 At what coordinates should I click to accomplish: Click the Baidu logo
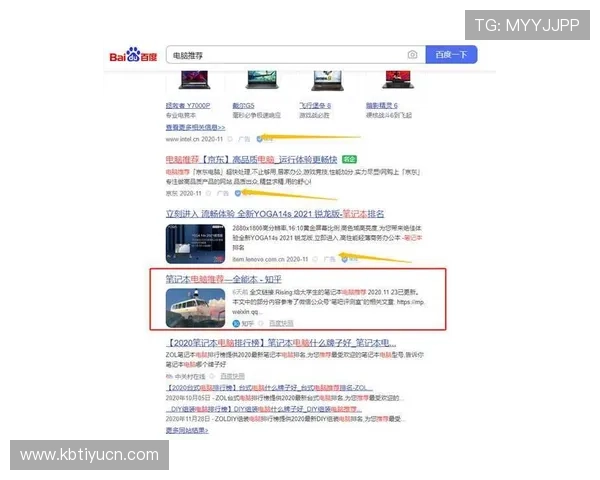133,55
